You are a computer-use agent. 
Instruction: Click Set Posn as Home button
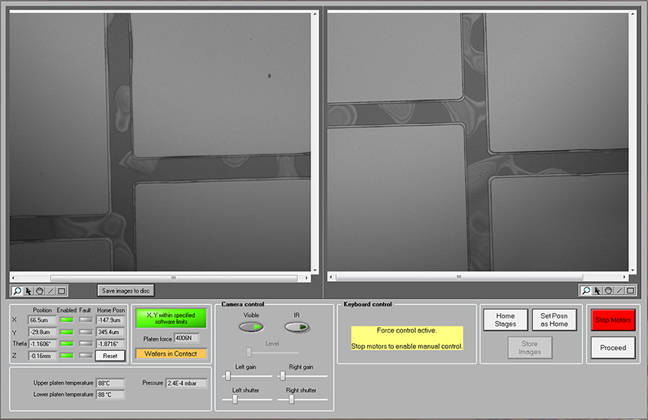[554, 319]
